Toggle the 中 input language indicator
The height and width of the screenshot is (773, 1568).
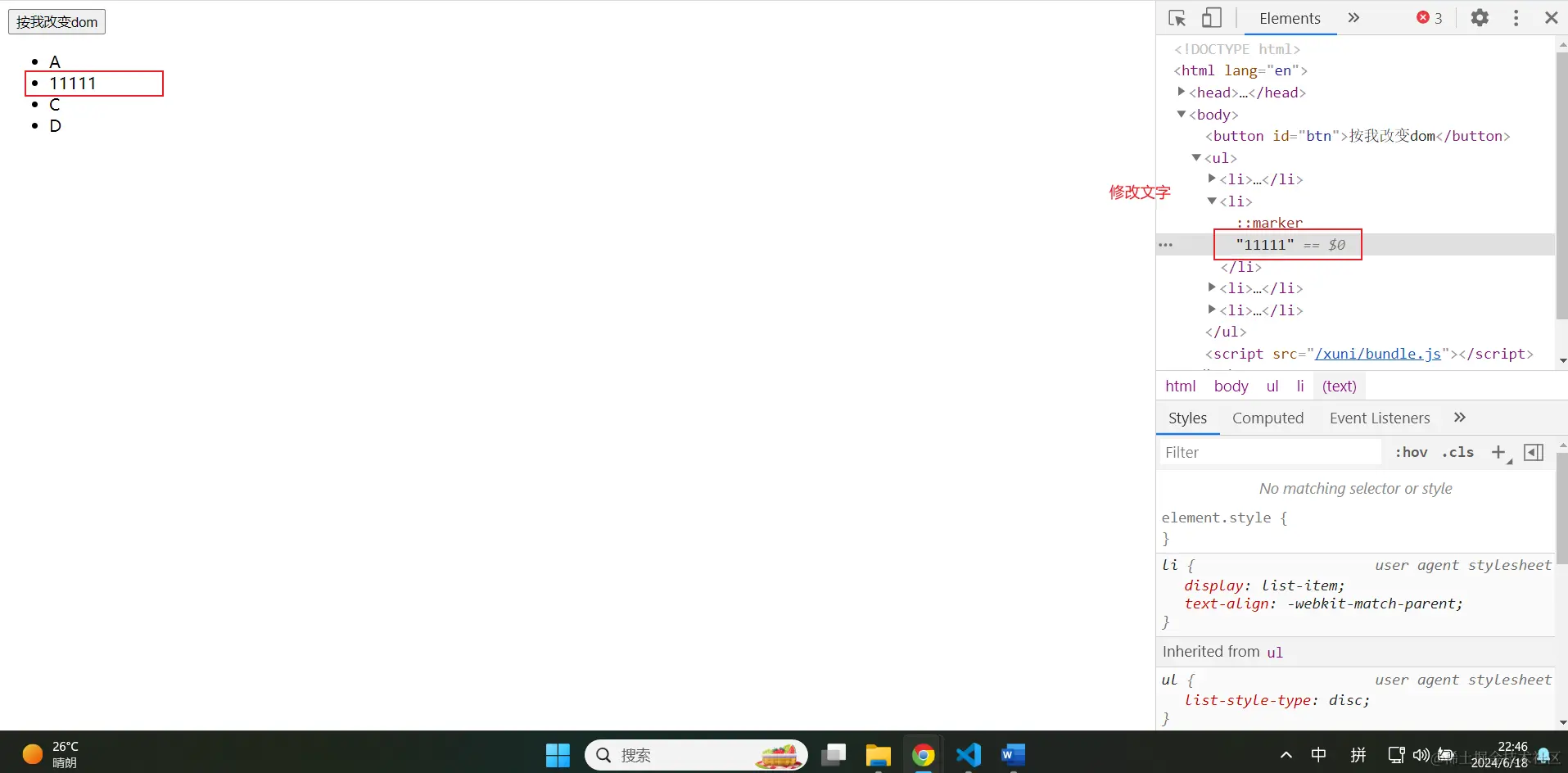(x=1318, y=755)
